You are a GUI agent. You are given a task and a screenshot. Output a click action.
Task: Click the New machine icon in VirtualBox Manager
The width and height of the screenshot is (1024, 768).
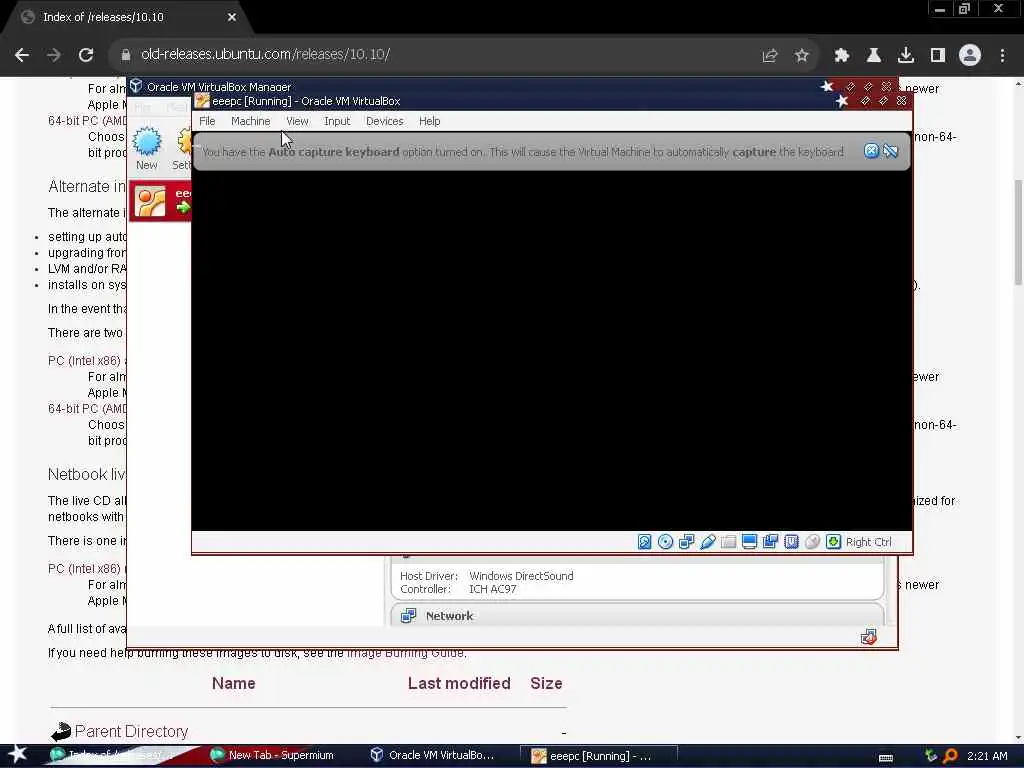tap(146, 148)
